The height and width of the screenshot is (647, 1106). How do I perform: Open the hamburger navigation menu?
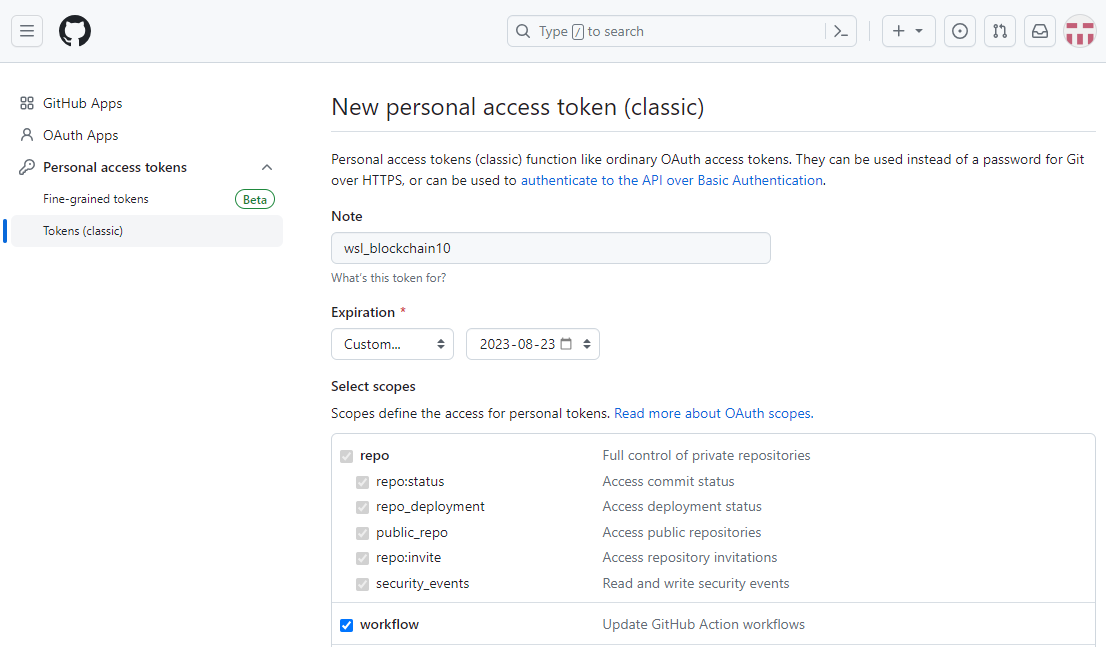(x=27, y=31)
